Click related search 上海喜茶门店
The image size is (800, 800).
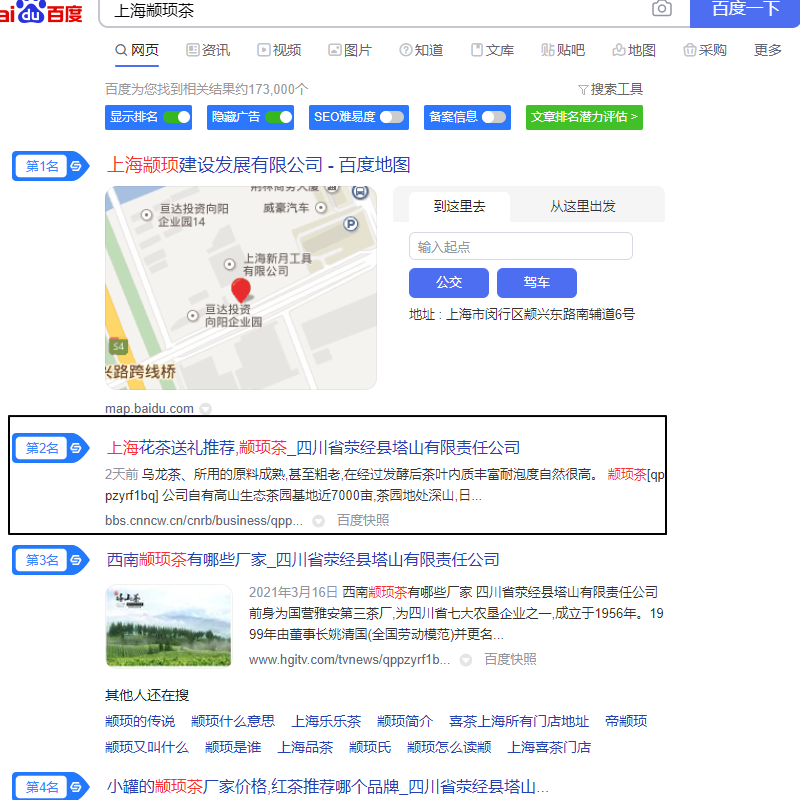coord(549,747)
